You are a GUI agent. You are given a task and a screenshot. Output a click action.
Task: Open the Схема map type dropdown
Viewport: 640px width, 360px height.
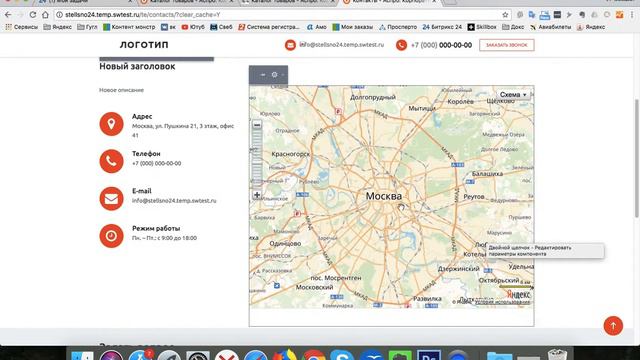[x=513, y=95]
